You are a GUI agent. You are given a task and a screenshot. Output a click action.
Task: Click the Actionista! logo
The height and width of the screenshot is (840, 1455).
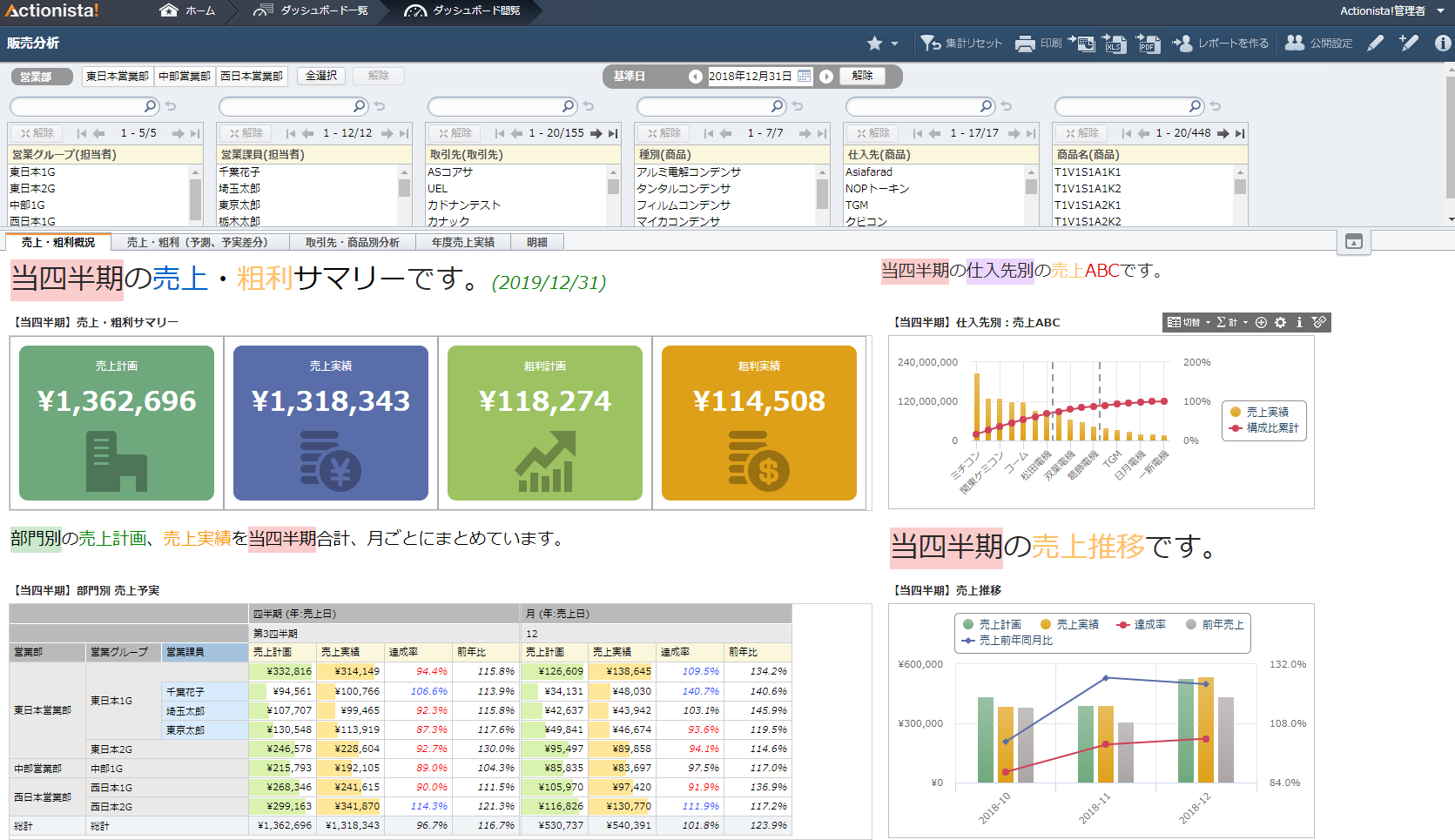pyautogui.click(x=52, y=10)
